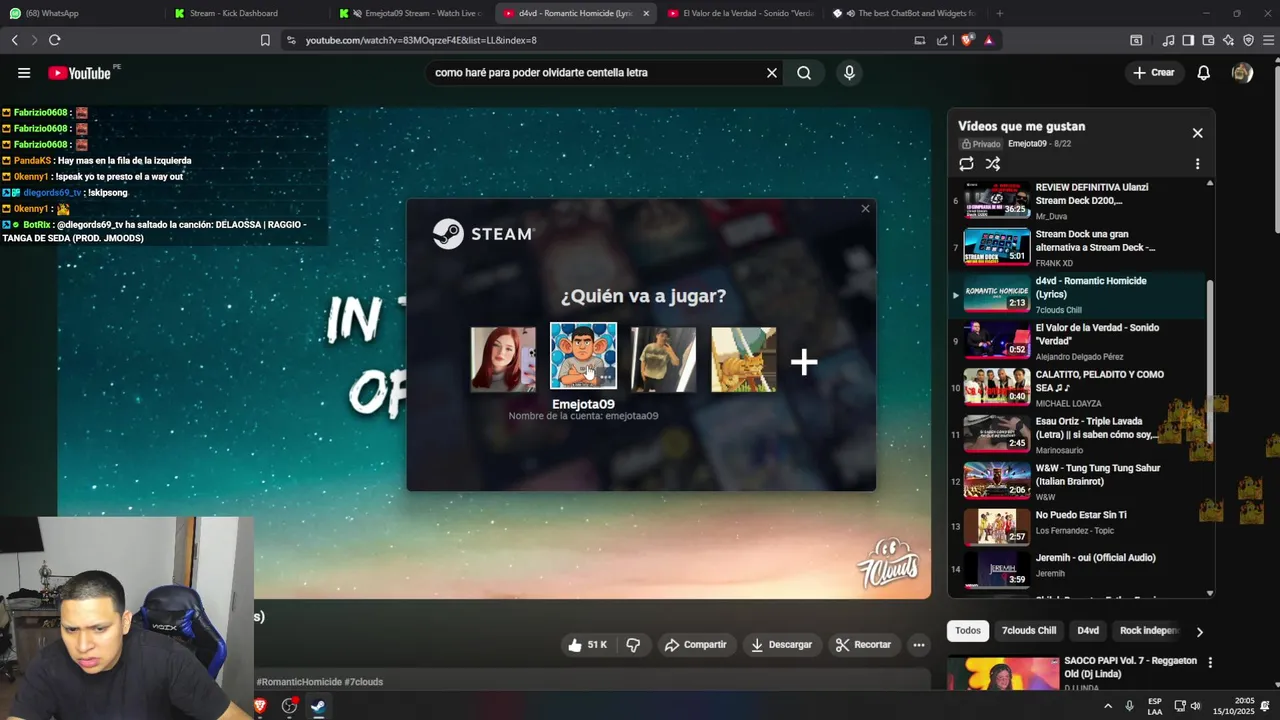Open the Leo AI sparkle icon
Image resolution: width=1280 pixels, height=720 pixels.
click(1228, 40)
